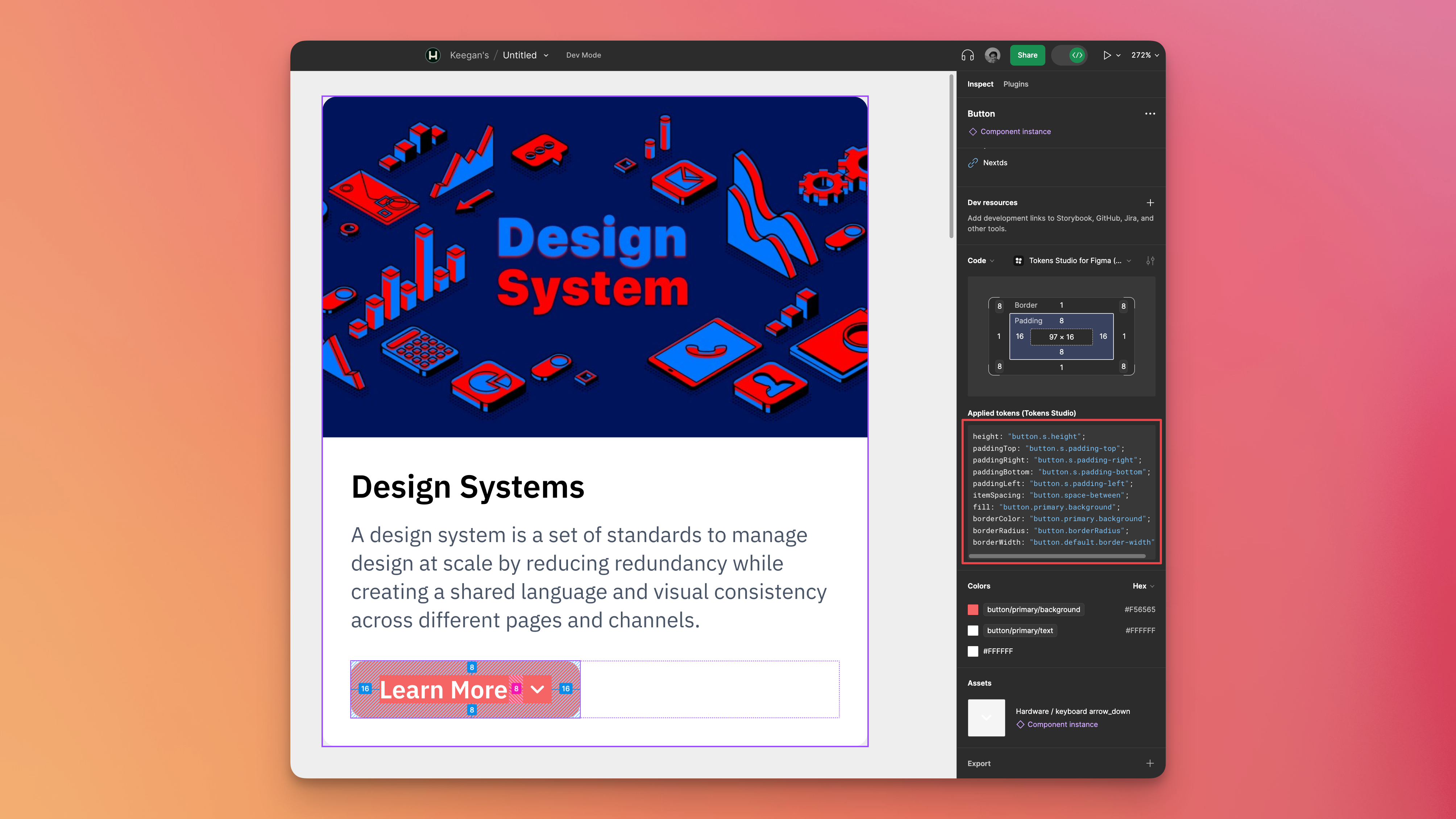Select the button/primary/text variable label
This screenshot has width=1456, height=819.
point(1020,630)
